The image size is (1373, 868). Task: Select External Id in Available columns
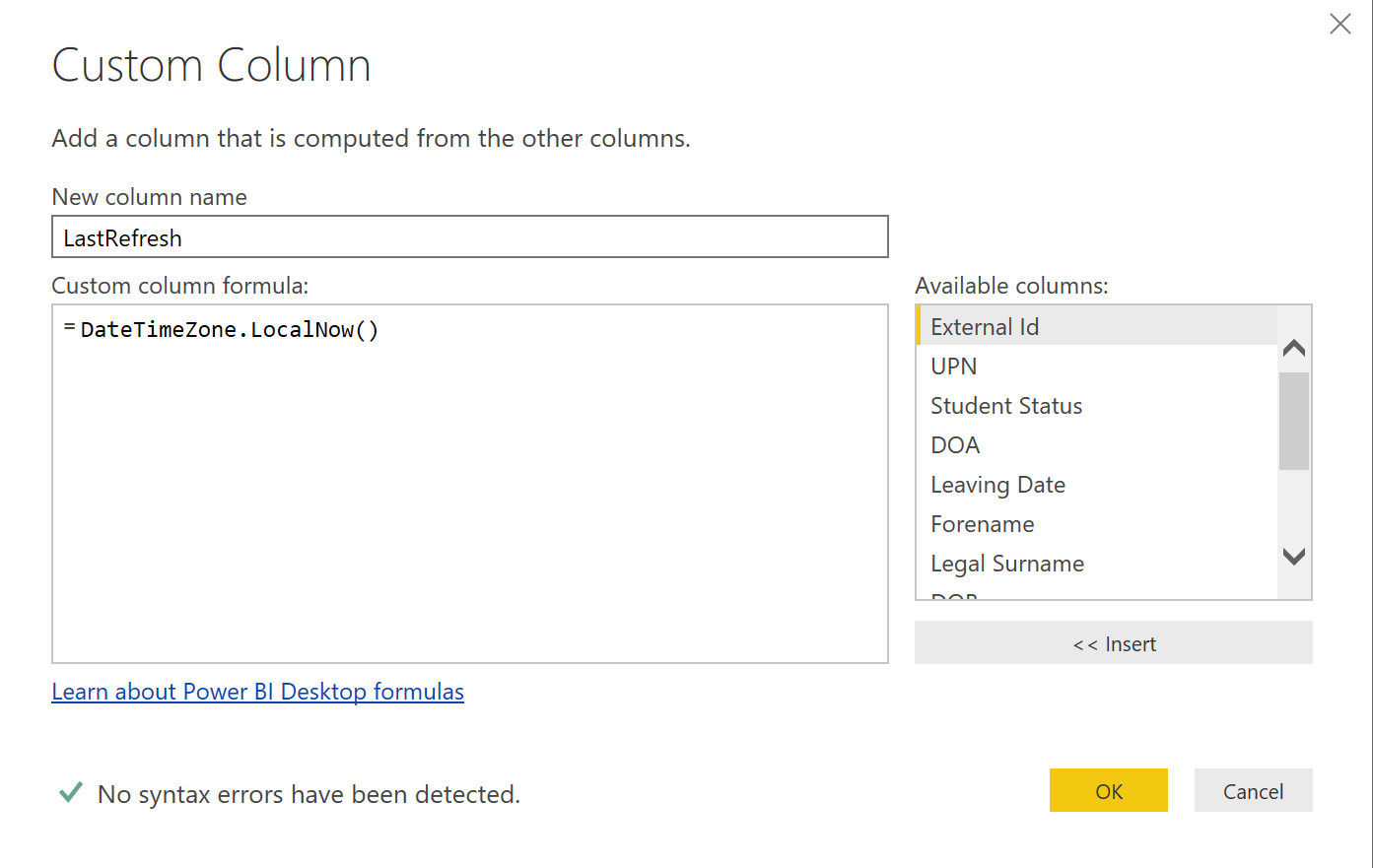pyautogui.click(x=986, y=327)
